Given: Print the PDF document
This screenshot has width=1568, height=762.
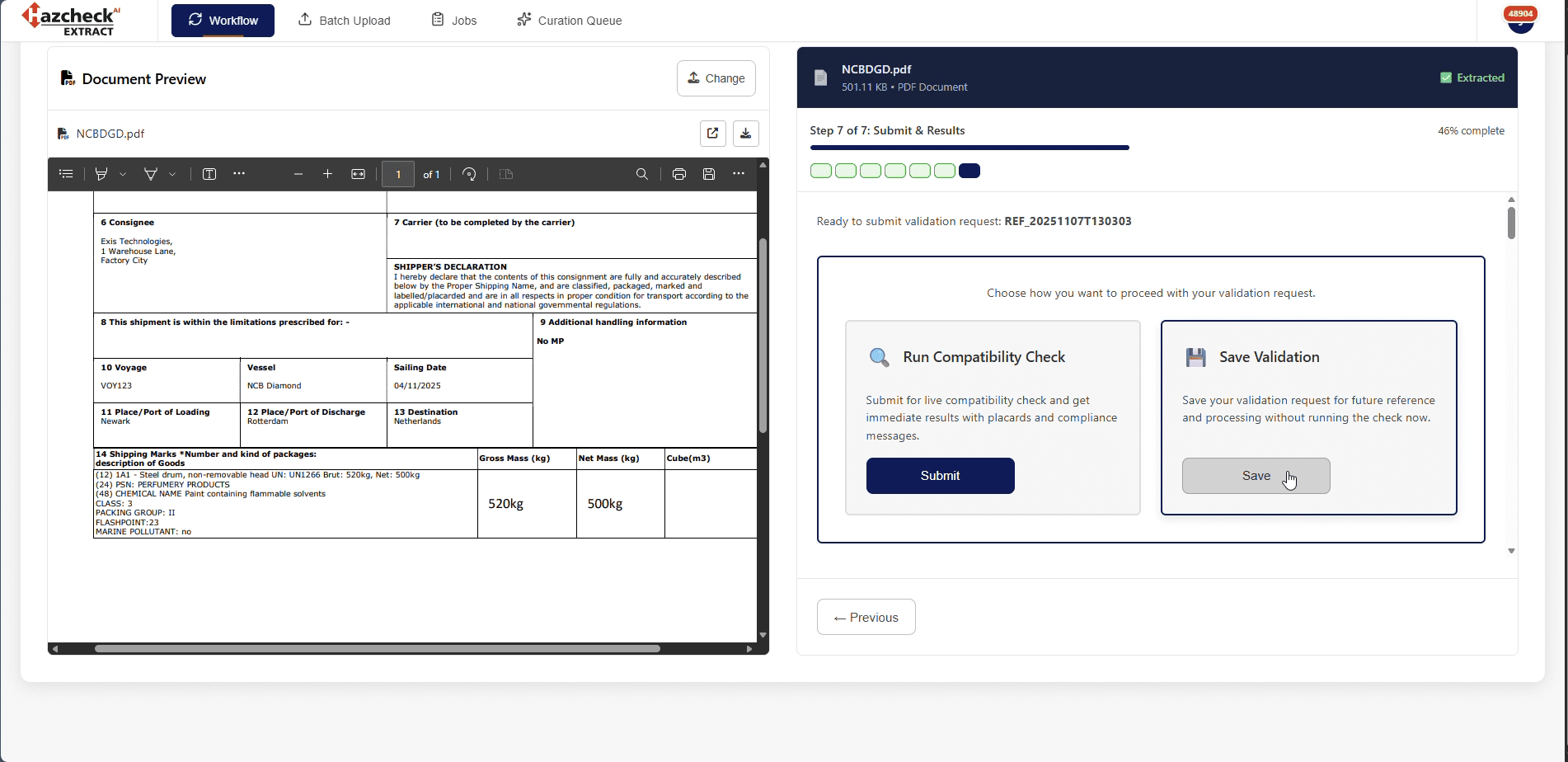Looking at the screenshot, I should click(x=678, y=174).
